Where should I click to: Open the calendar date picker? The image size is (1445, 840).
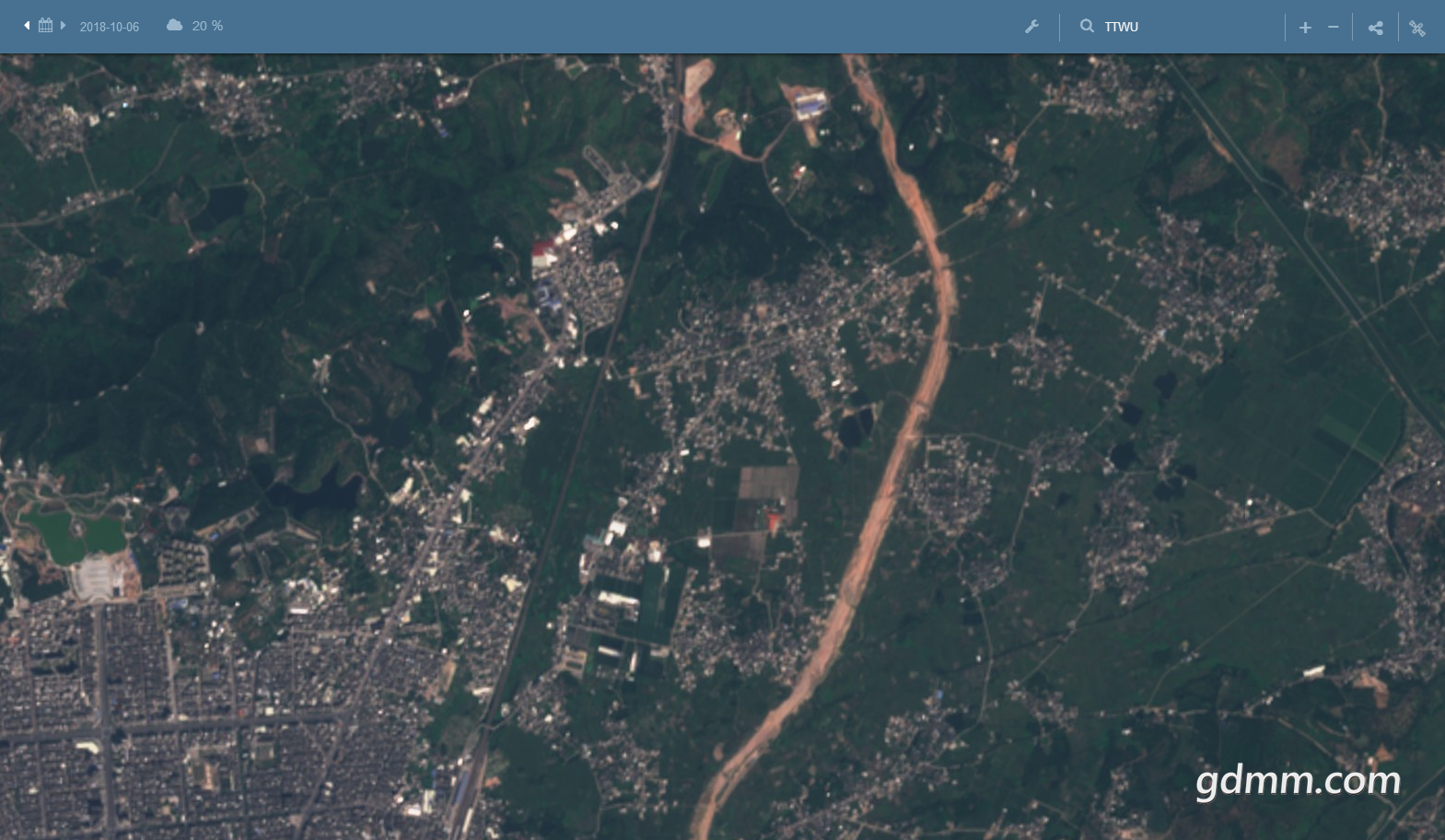coord(45,26)
